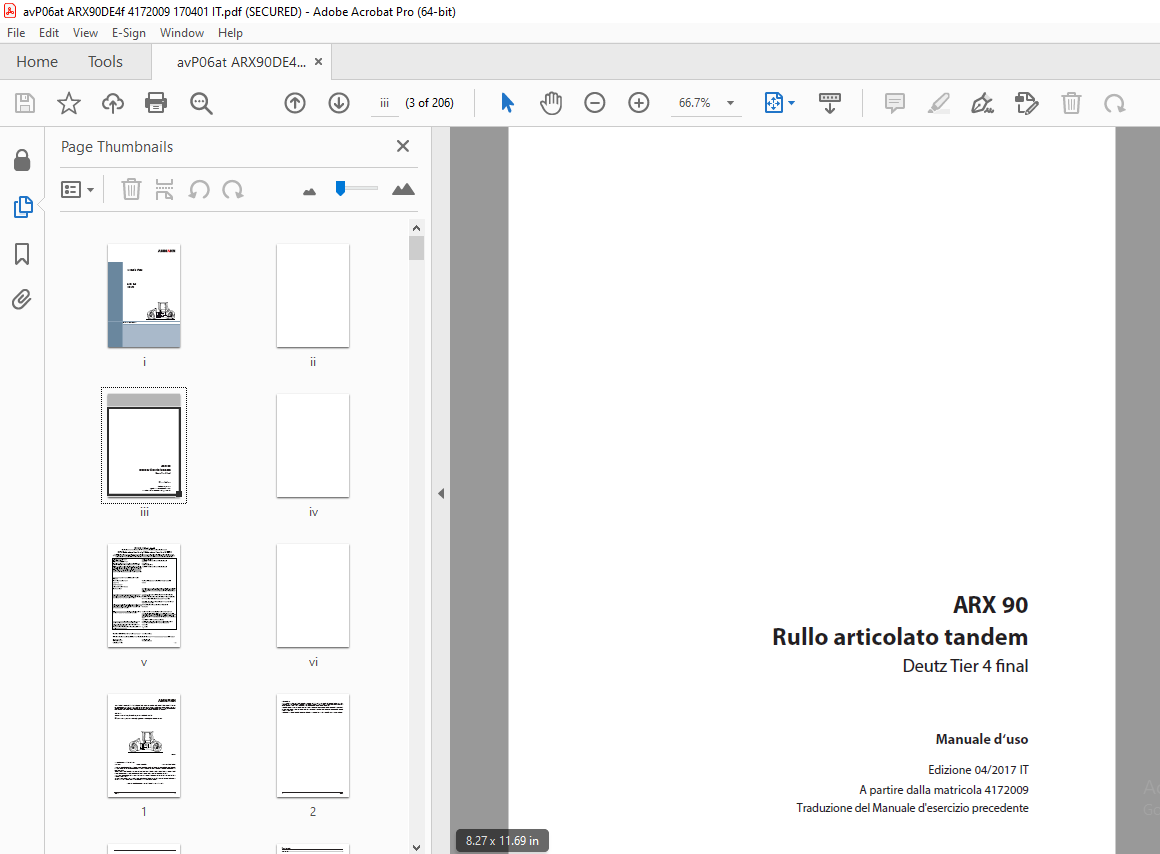Select the avP06at ARX90DE4 document tab
The height and width of the screenshot is (854, 1160).
(240, 62)
